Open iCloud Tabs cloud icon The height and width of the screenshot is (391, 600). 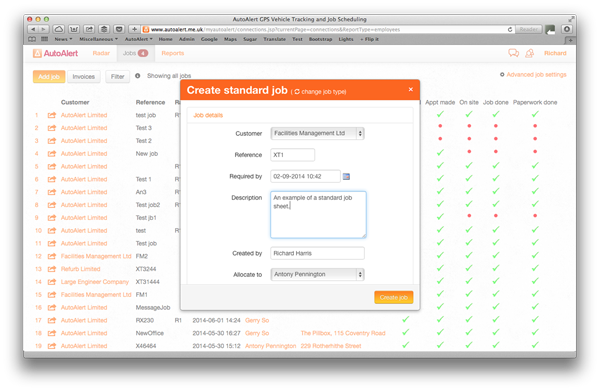point(59,29)
